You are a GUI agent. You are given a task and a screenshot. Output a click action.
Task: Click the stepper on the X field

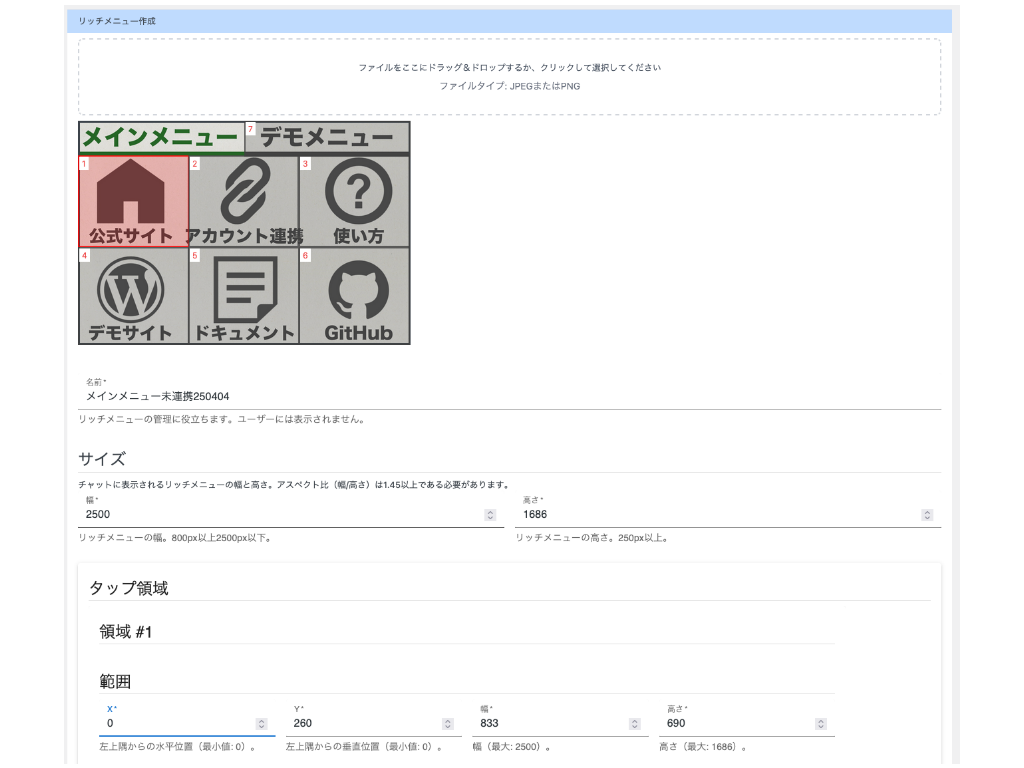click(x=261, y=724)
